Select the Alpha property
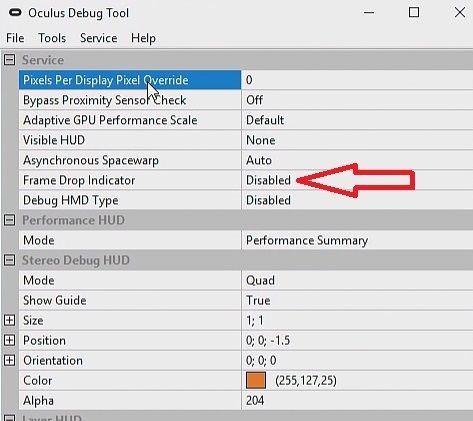Image resolution: width=473 pixels, height=421 pixels. click(x=130, y=400)
